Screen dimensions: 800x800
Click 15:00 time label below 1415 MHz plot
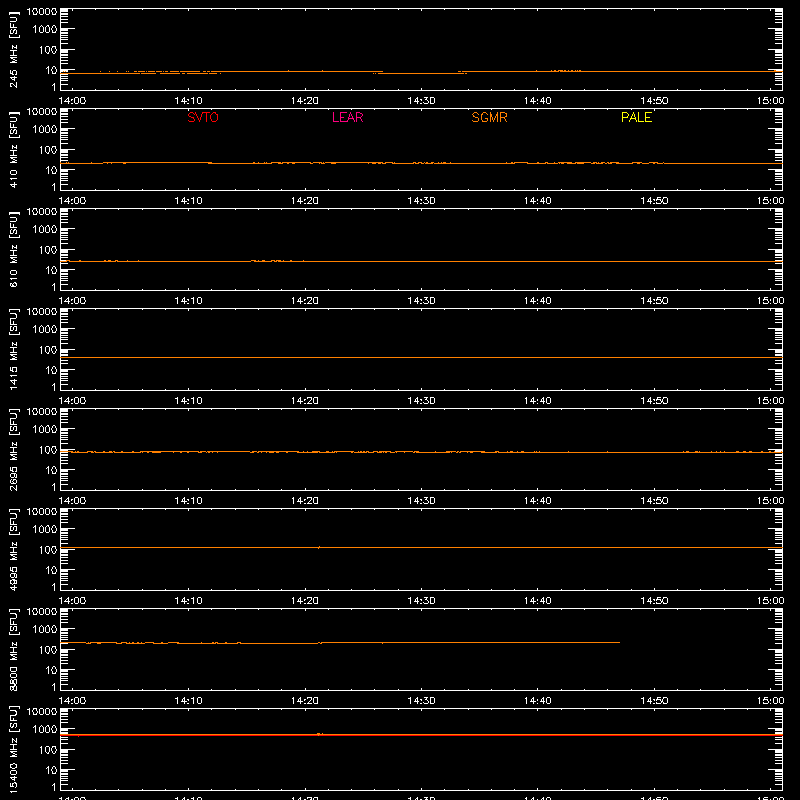770,401
